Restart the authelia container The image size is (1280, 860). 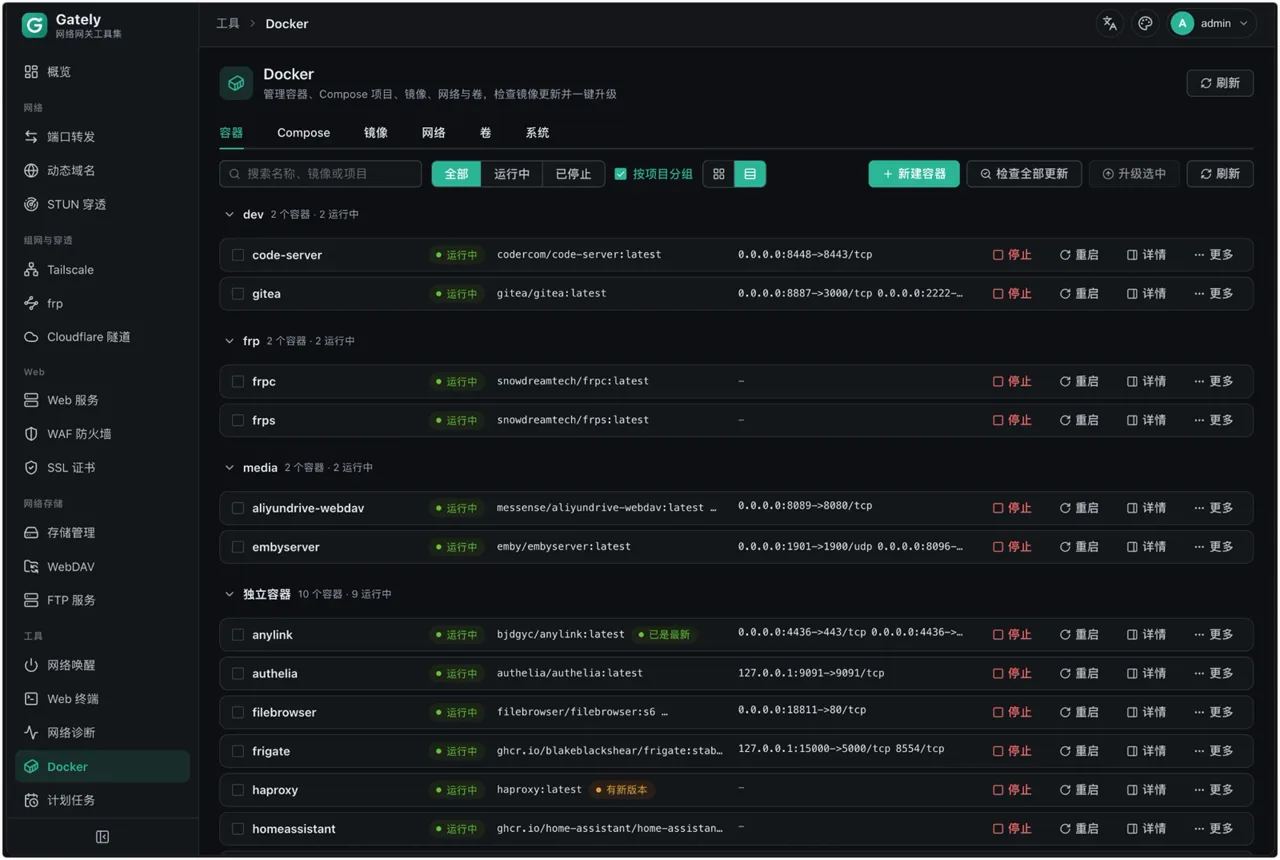(1079, 674)
